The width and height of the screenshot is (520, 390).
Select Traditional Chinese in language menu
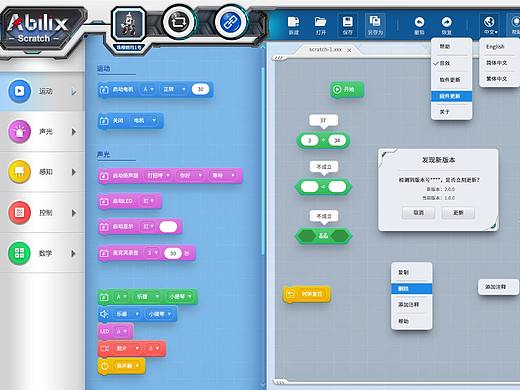[499, 79]
